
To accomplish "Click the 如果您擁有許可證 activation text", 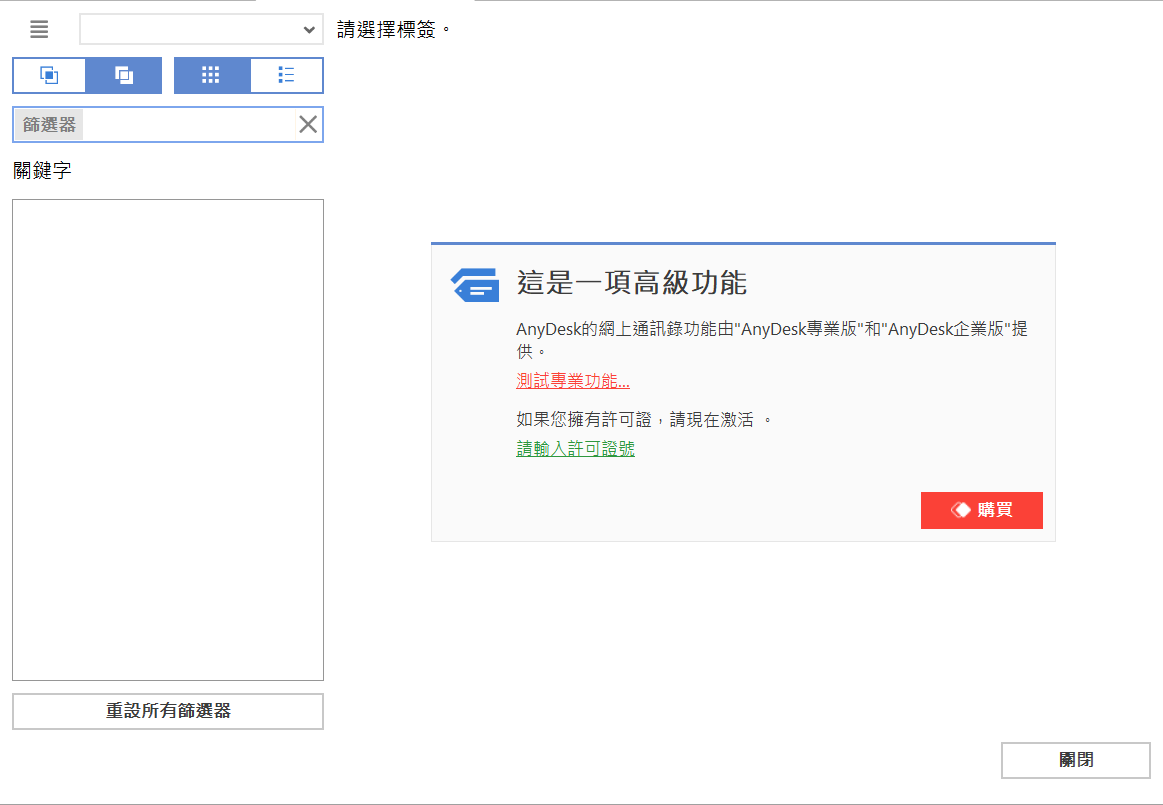I will [643, 420].
